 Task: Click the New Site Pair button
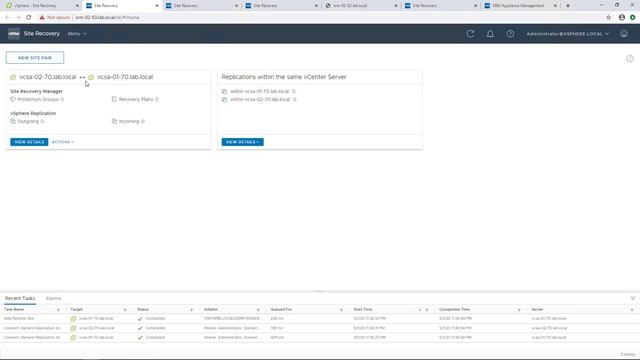click(x=35, y=58)
